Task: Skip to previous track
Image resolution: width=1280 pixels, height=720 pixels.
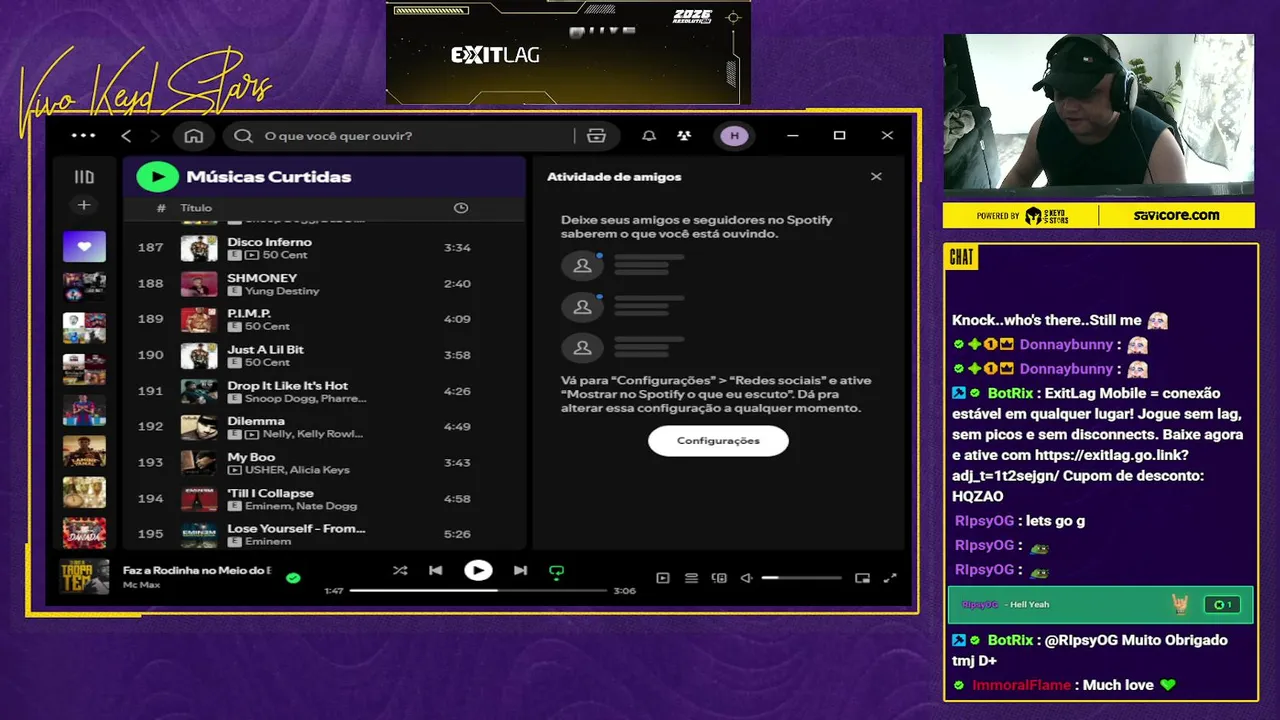Action: [435, 571]
